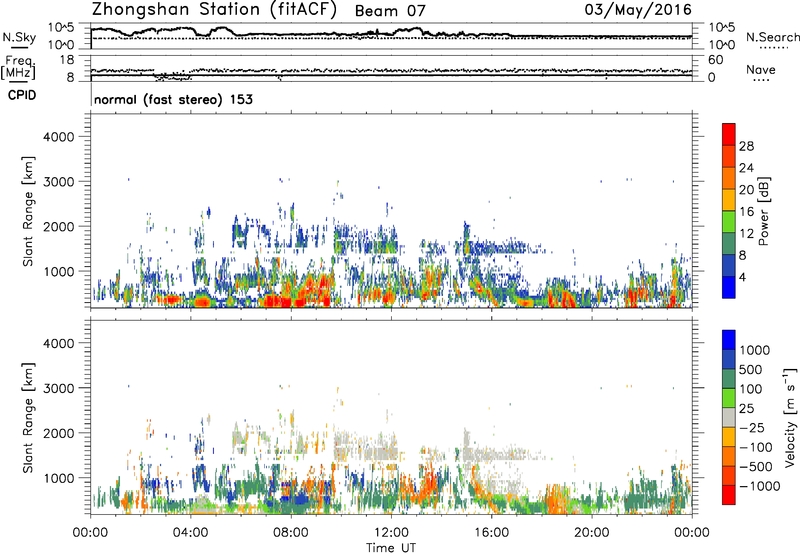Click the "08:00" time tick label
The height and width of the screenshot is (554, 800).
[291, 533]
